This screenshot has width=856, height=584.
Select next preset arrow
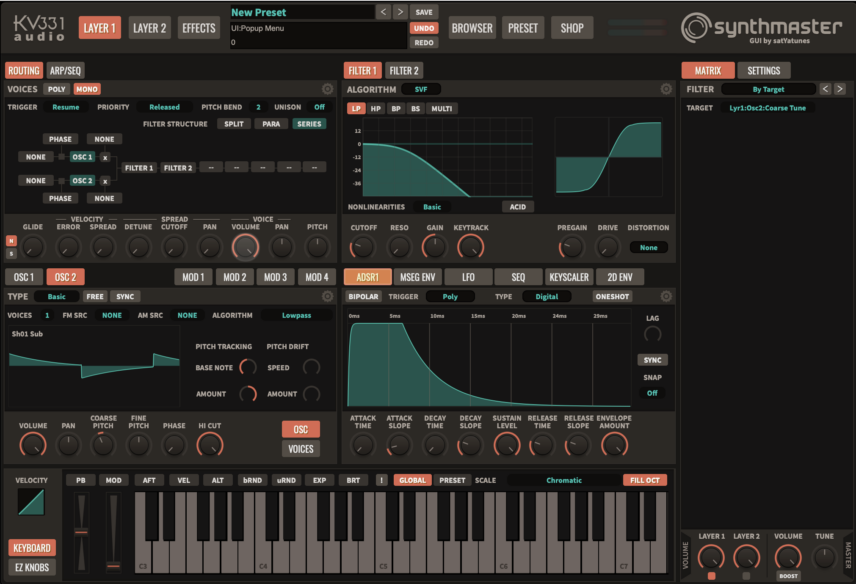[400, 11]
